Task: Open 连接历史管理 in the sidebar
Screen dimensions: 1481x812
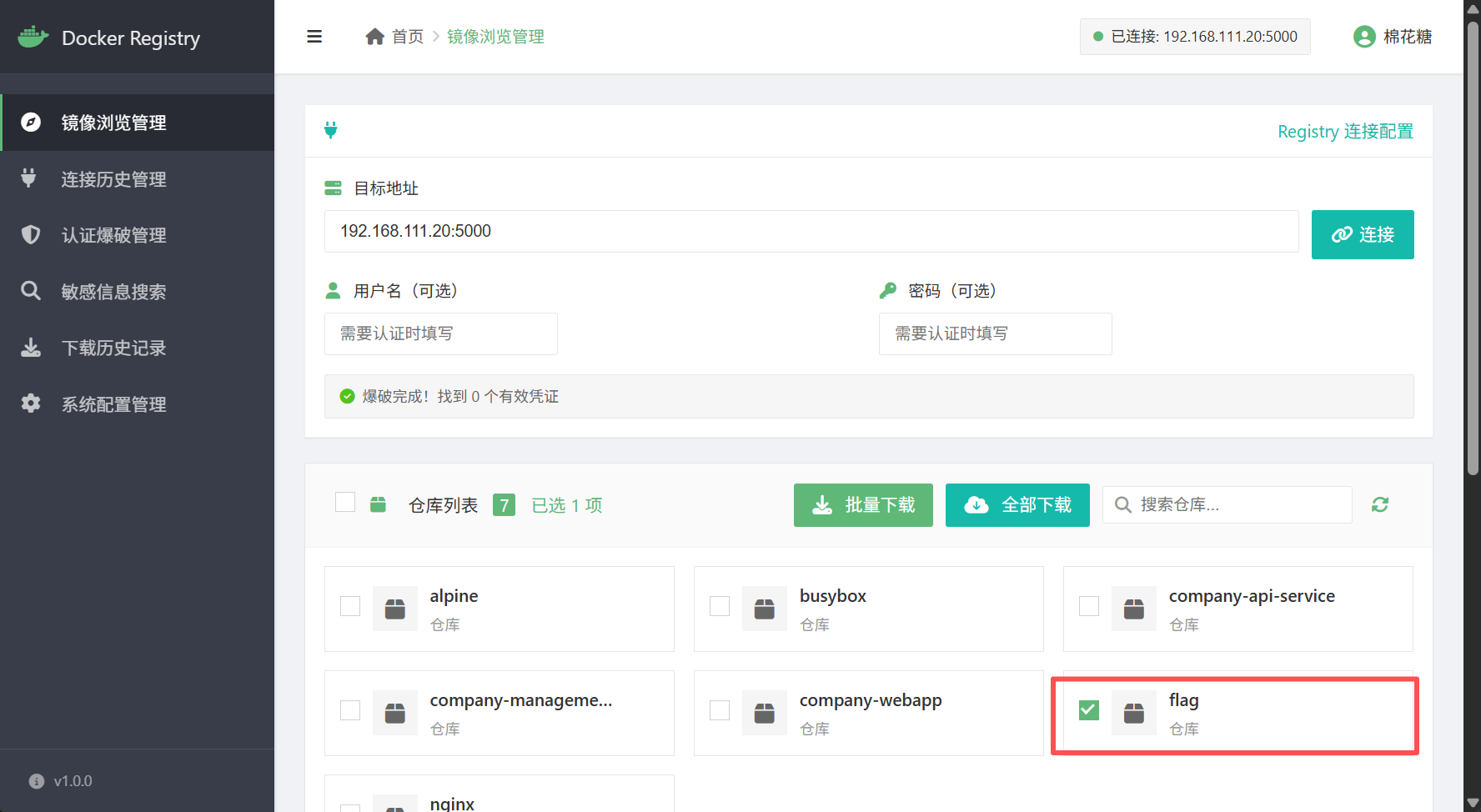Action: [x=113, y=179]
